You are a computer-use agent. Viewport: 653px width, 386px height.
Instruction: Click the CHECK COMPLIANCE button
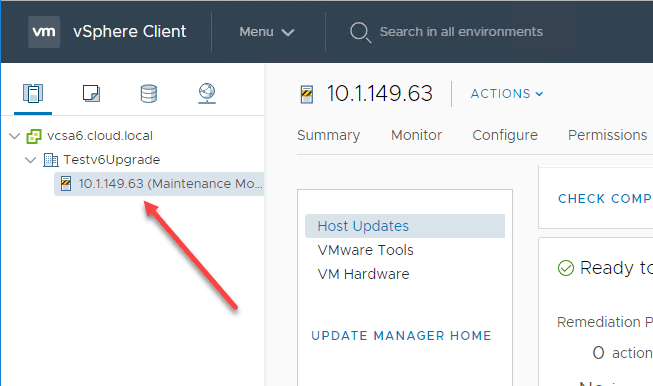(605, 199)
